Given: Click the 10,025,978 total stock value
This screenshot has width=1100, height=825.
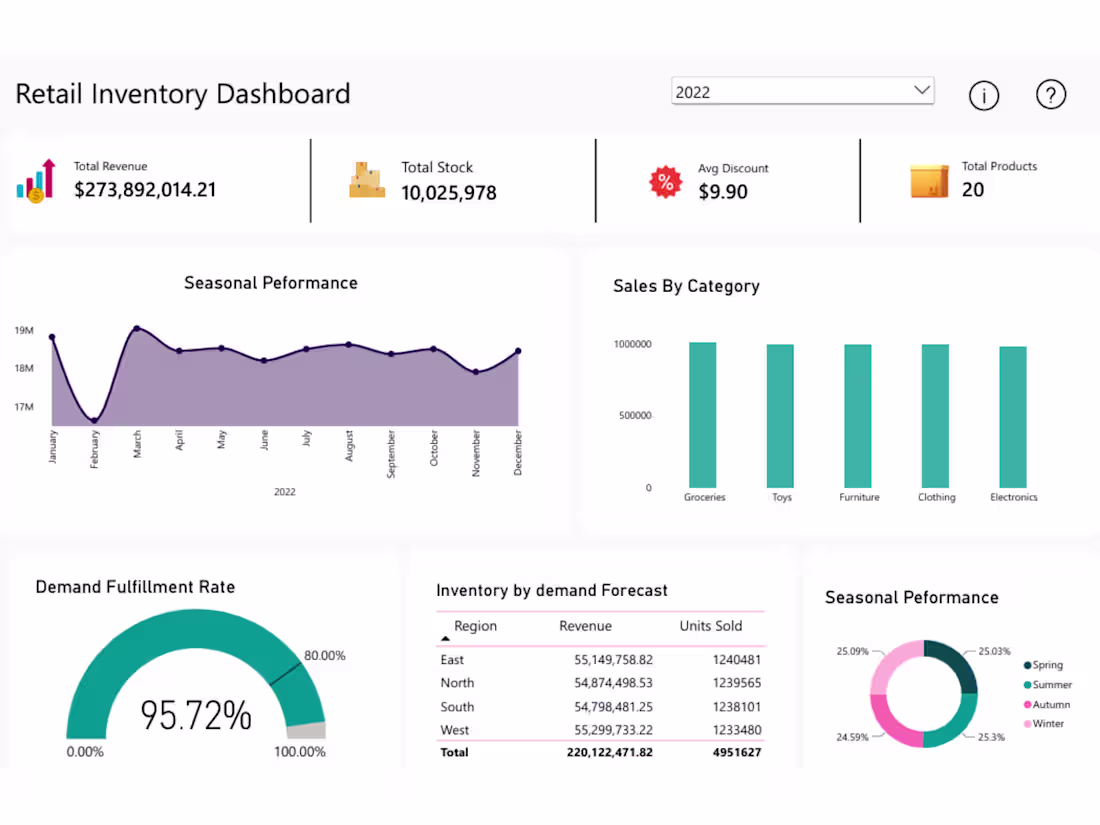Looking at the screenshot, I should pyautogui.click(x=449, y=193).
